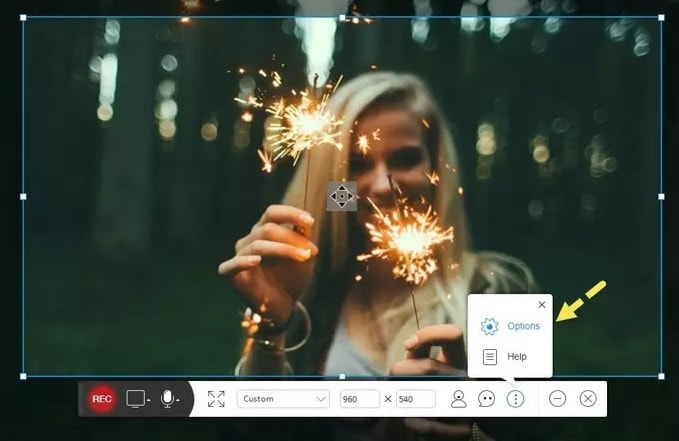
Task: Minimize the recorder toolbar
Action: (557, 399)
